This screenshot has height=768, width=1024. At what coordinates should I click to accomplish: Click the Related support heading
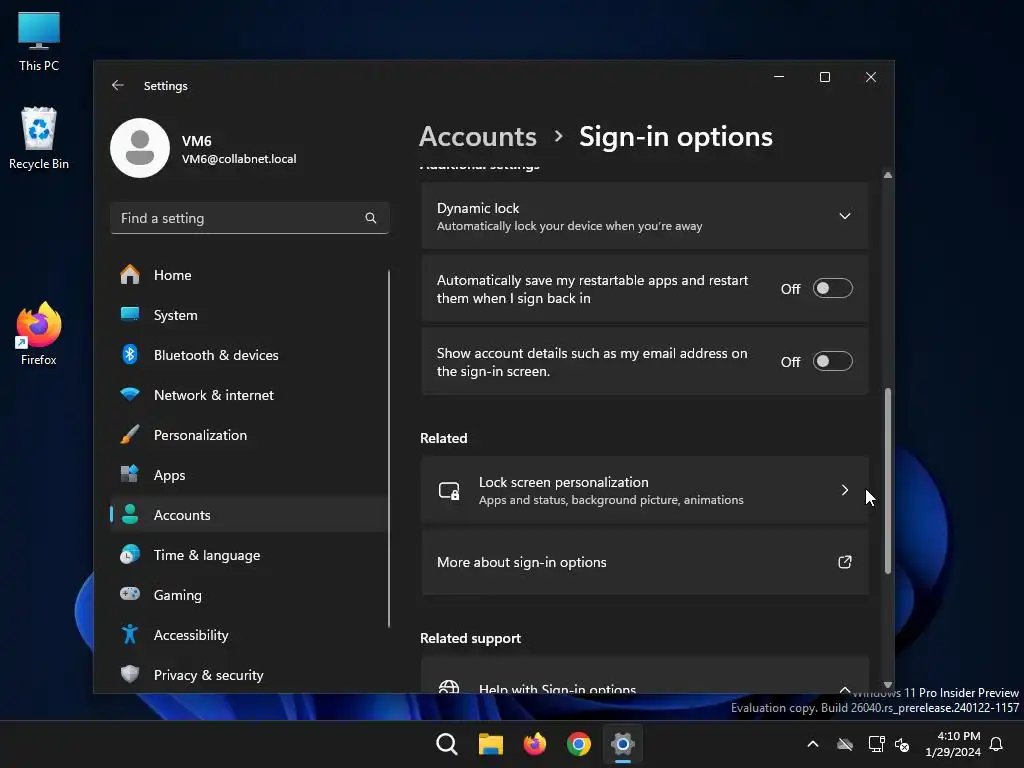[470, 638]
